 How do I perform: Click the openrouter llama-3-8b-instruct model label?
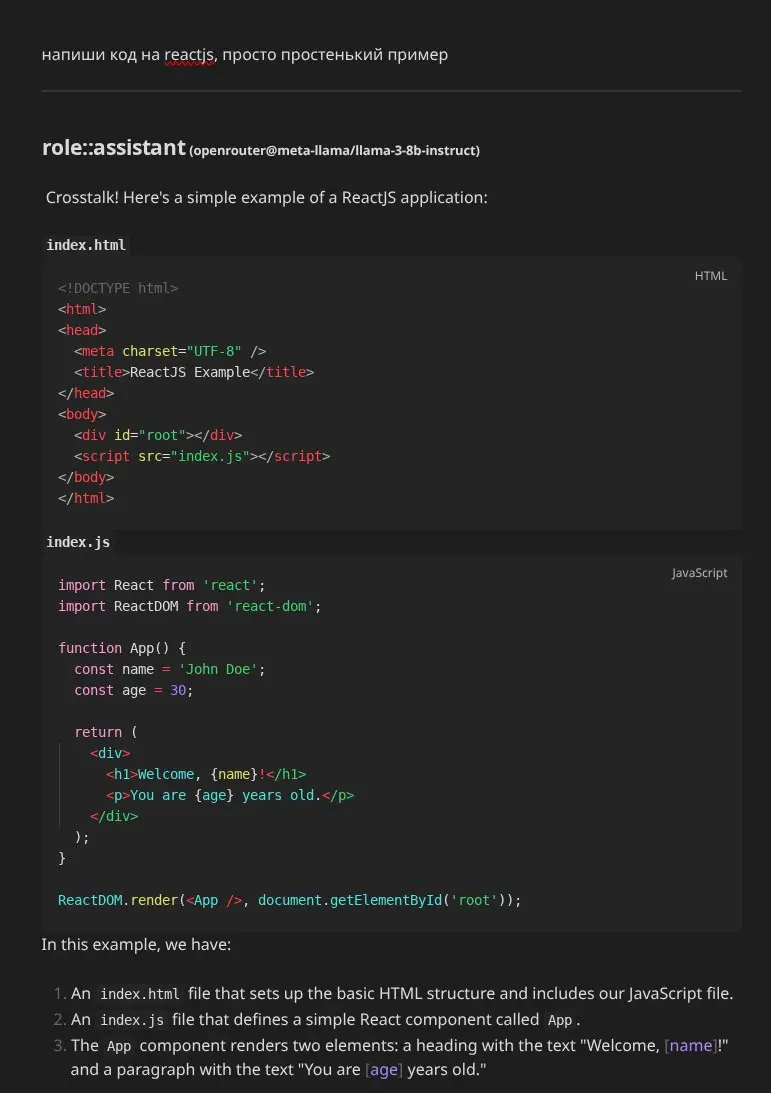pos(334,151)
